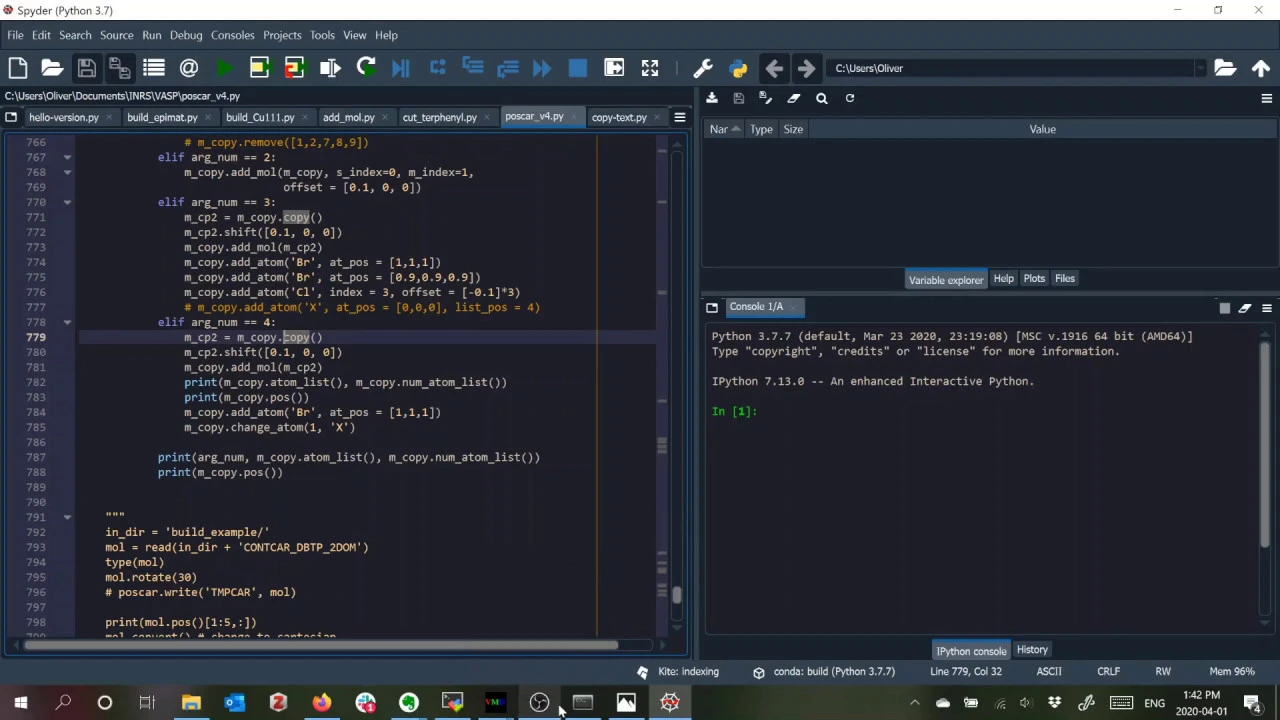Click the Preferences wrench icon
This screenshot has width=1280, height=720.
pos(702,68)
